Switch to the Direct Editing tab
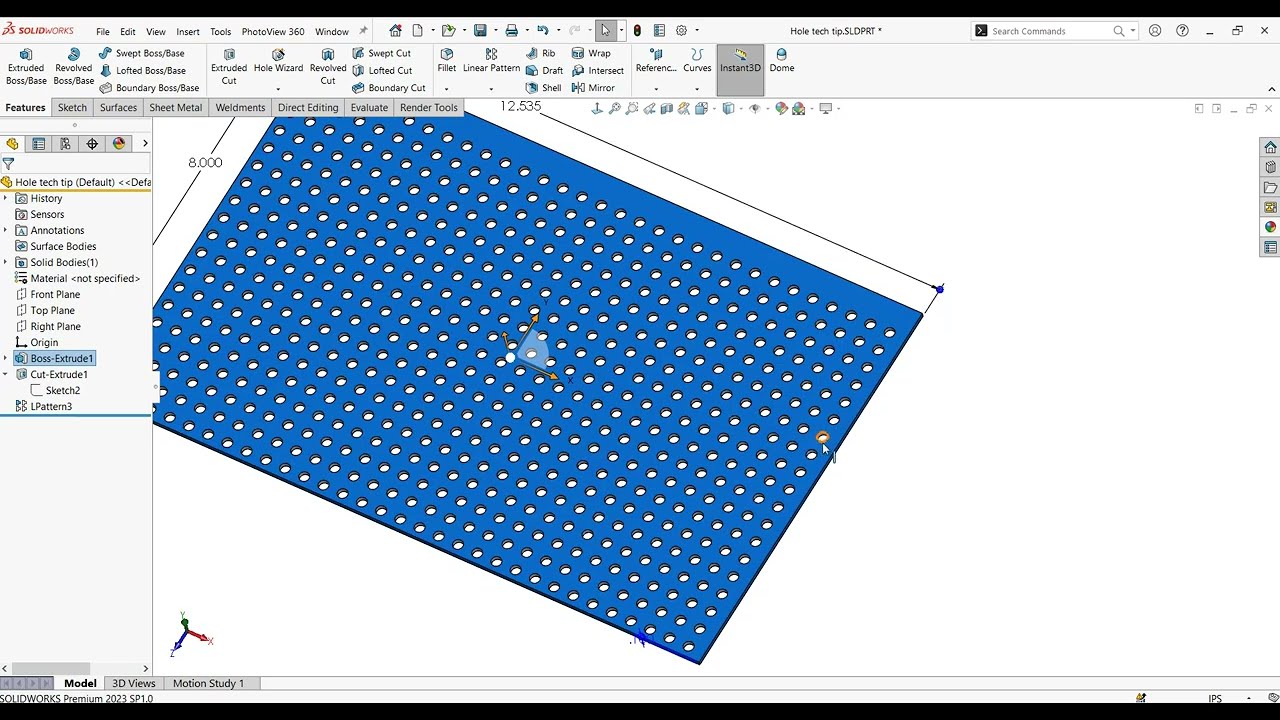The image size is (1280, 720). click(x=308, y=108)
